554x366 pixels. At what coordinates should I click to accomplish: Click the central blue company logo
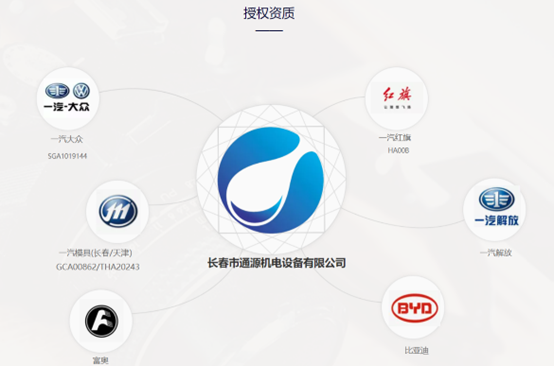(271, 180)
